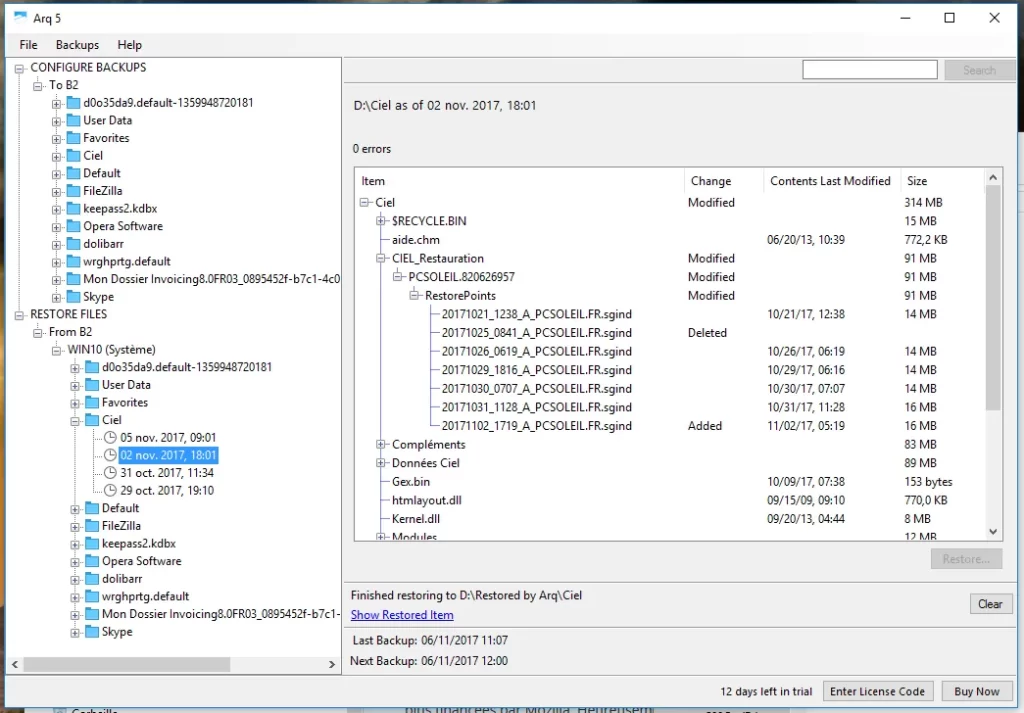Open the Help menu
This screenshot has height=713, width=1024.
pyautogui.click(x=129, y=45)
